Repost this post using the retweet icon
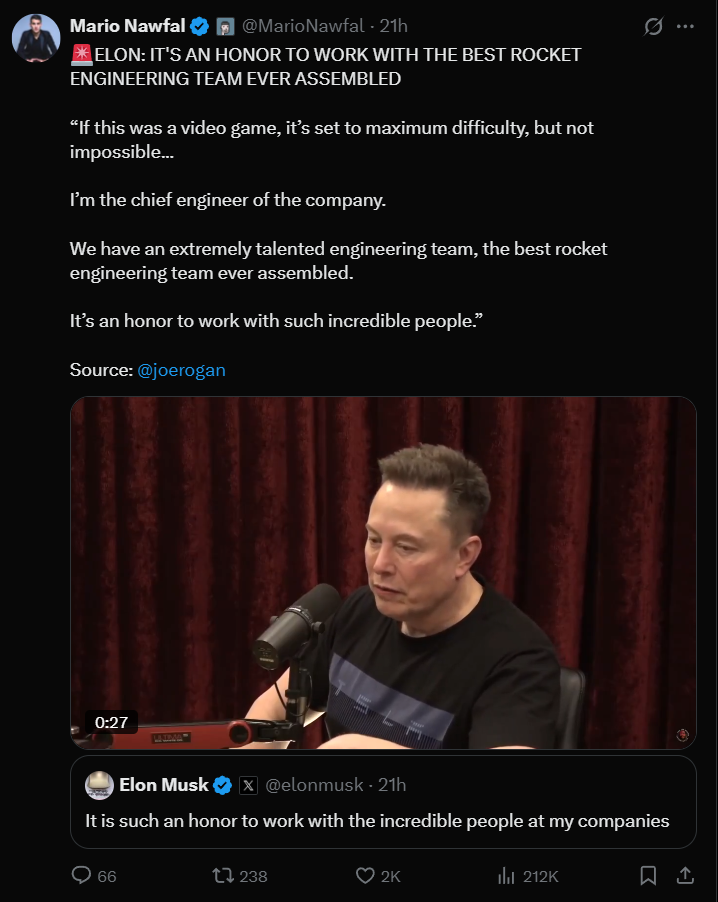This screenshot has height=902, width=718. pos(225,875)
